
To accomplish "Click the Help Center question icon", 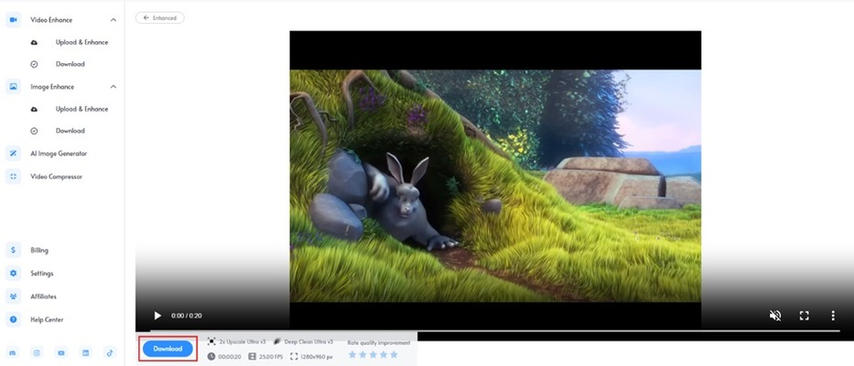I will pyautogui.click(x=13, y=319).
